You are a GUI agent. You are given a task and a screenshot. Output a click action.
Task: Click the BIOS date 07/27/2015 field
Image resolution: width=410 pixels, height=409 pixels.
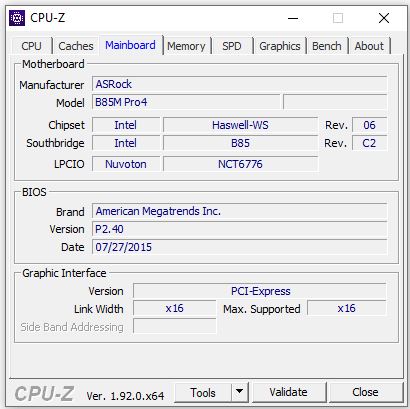tap(239, 247)
